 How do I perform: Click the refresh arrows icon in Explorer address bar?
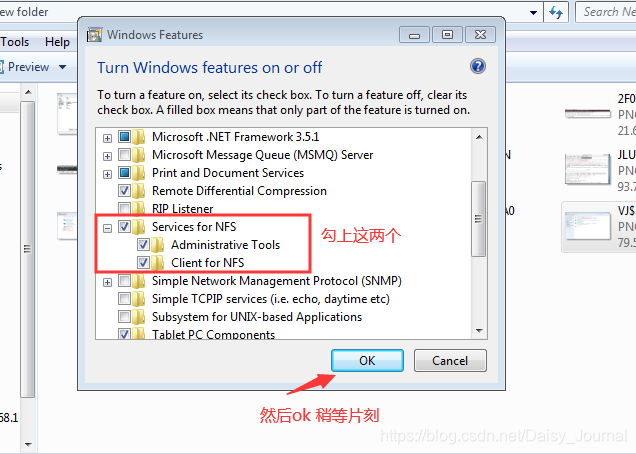click(556, 12)
